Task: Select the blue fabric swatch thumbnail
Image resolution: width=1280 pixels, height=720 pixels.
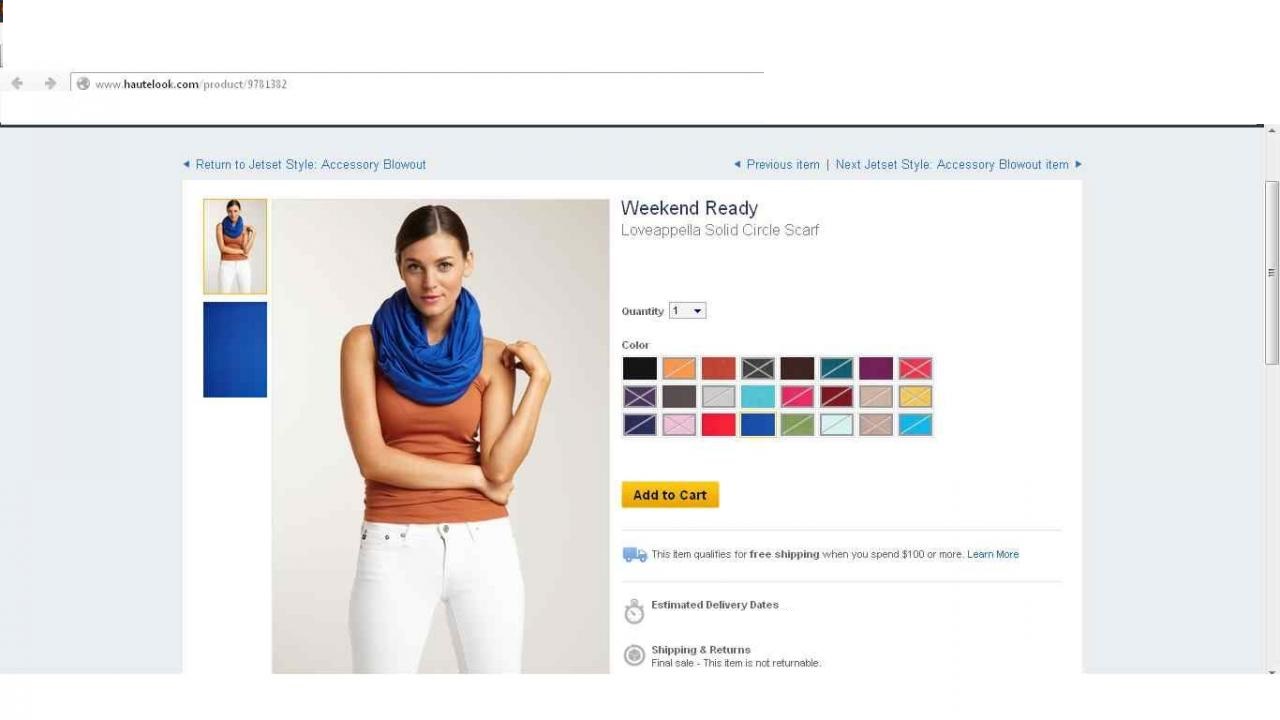Action: pyautogui.click(x=235, y=350)
